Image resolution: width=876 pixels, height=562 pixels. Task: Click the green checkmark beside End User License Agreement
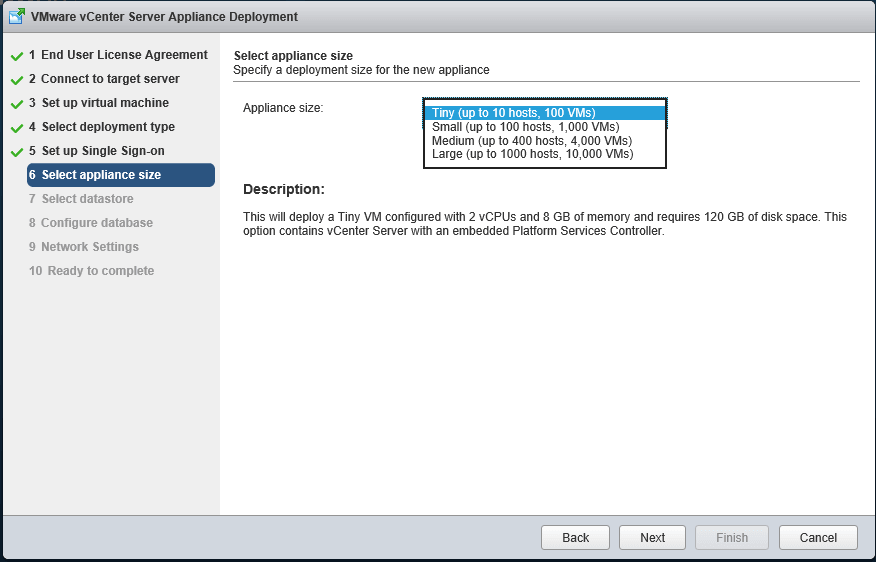click(17, 56)
